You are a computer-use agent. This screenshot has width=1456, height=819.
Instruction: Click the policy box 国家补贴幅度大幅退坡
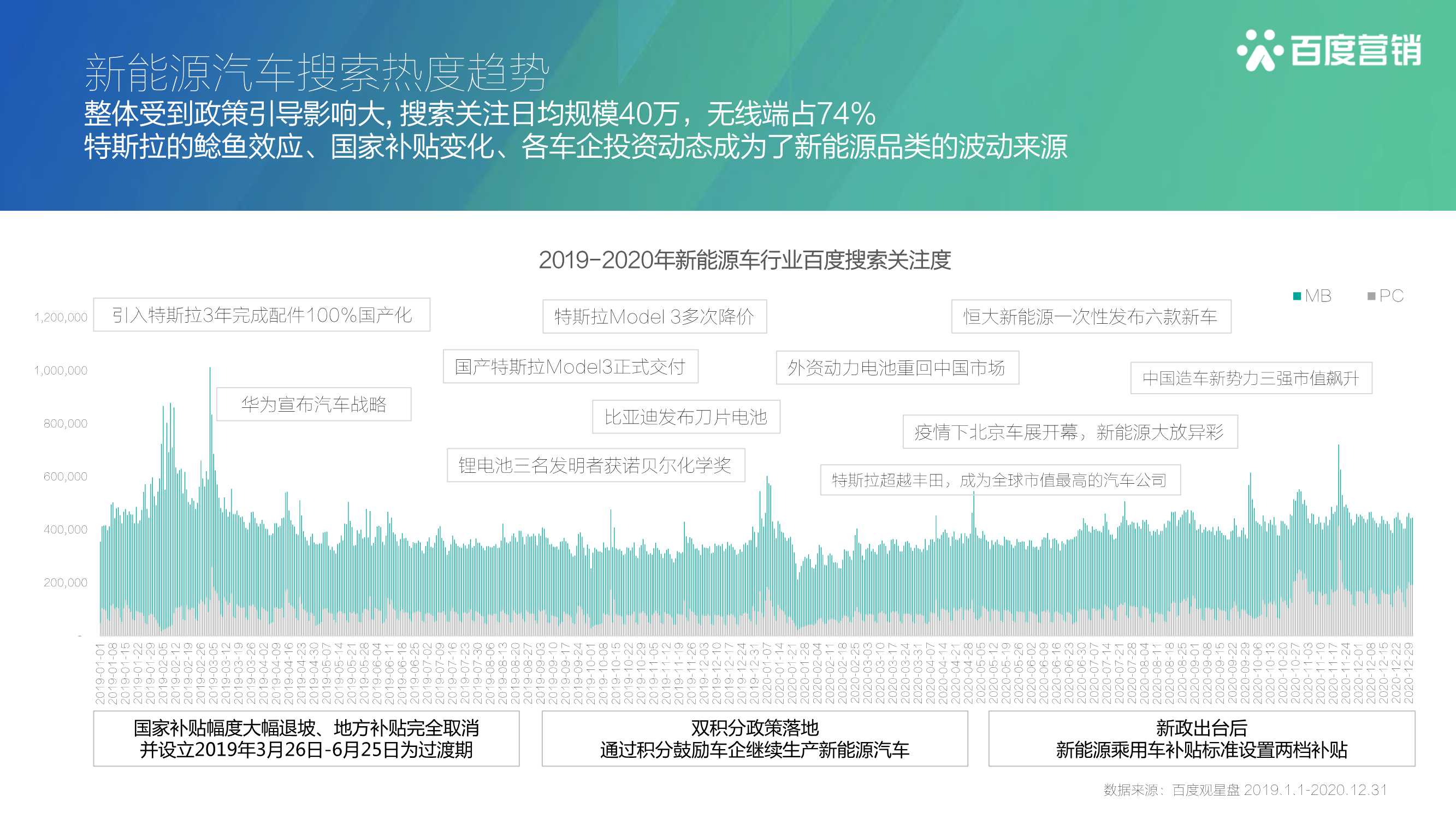coord(306,739)
